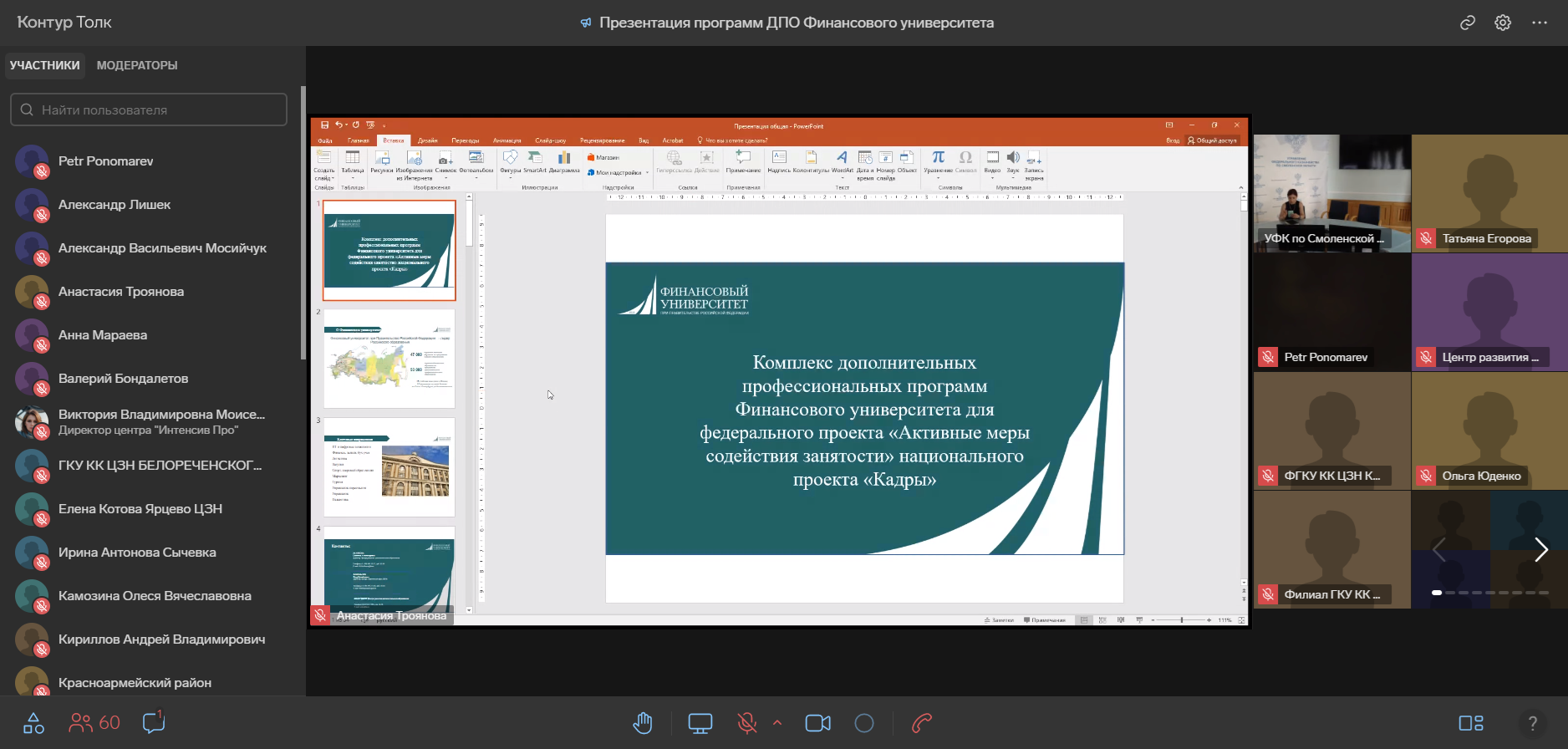
Task: Toggle the participants list showing 60 people
Action: point(94,723)
